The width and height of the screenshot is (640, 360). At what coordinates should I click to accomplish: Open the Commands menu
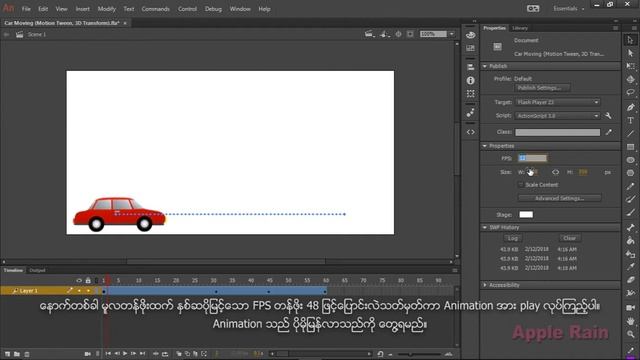click(x=156, y=9)
